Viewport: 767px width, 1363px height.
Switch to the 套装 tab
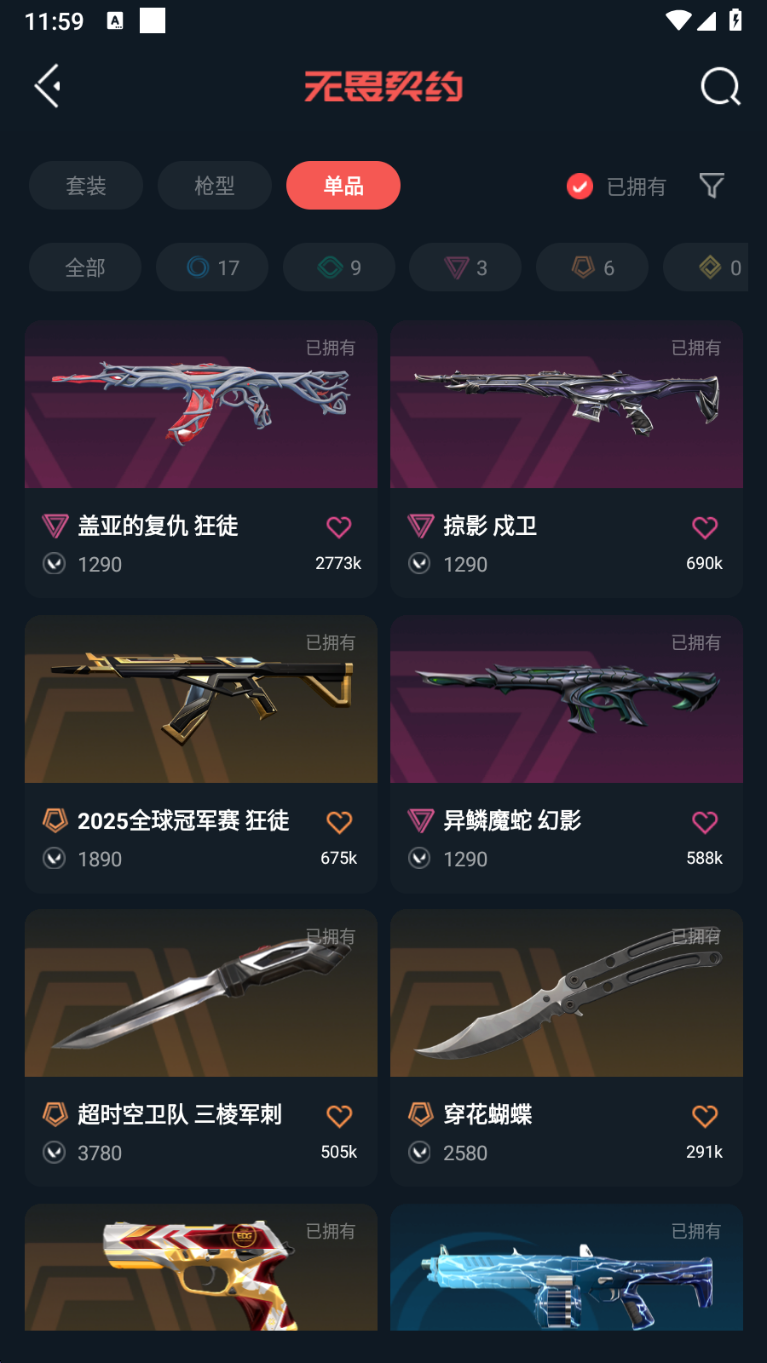86,186
